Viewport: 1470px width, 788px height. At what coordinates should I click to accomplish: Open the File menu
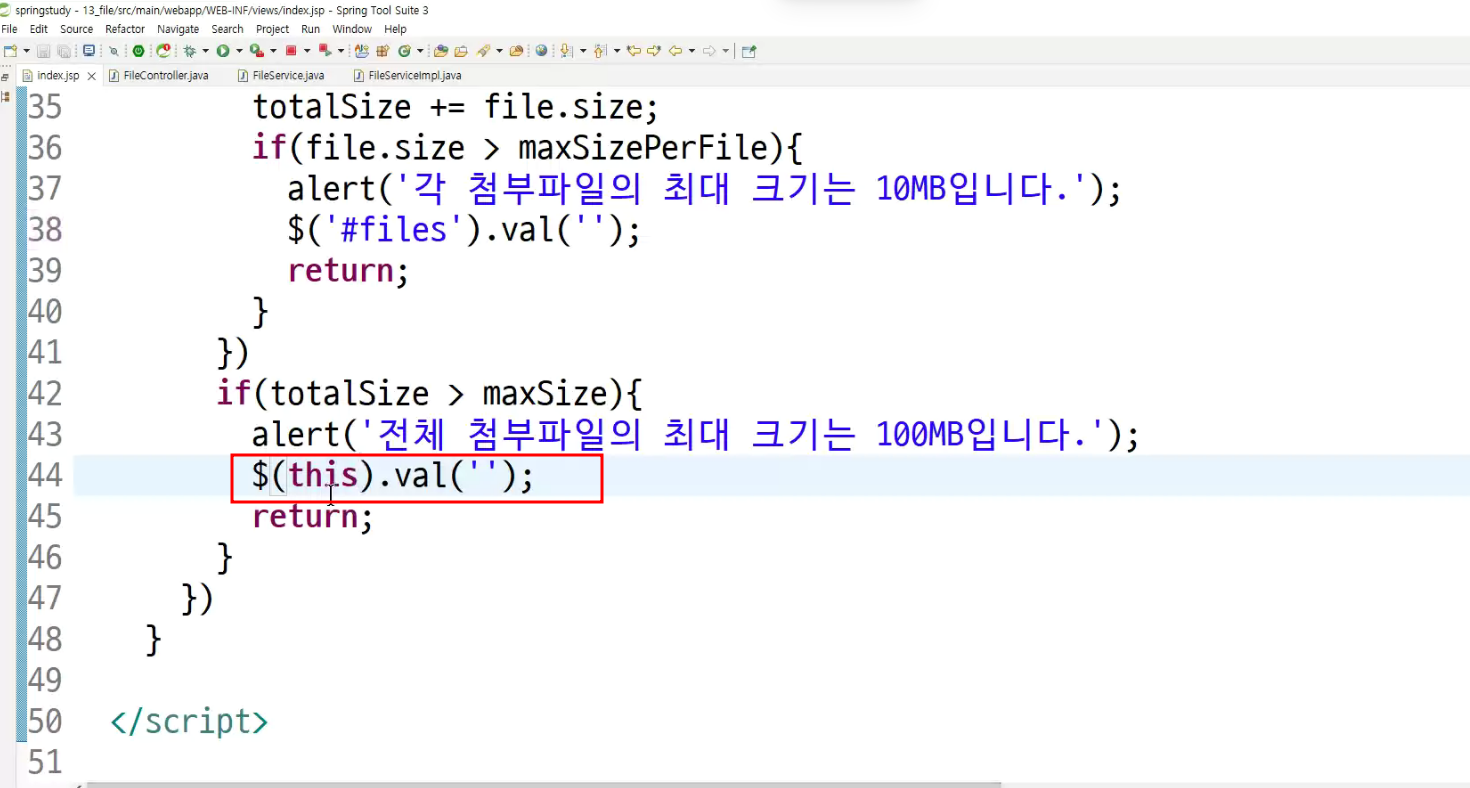pyautogui.click(x=9, y=29)
